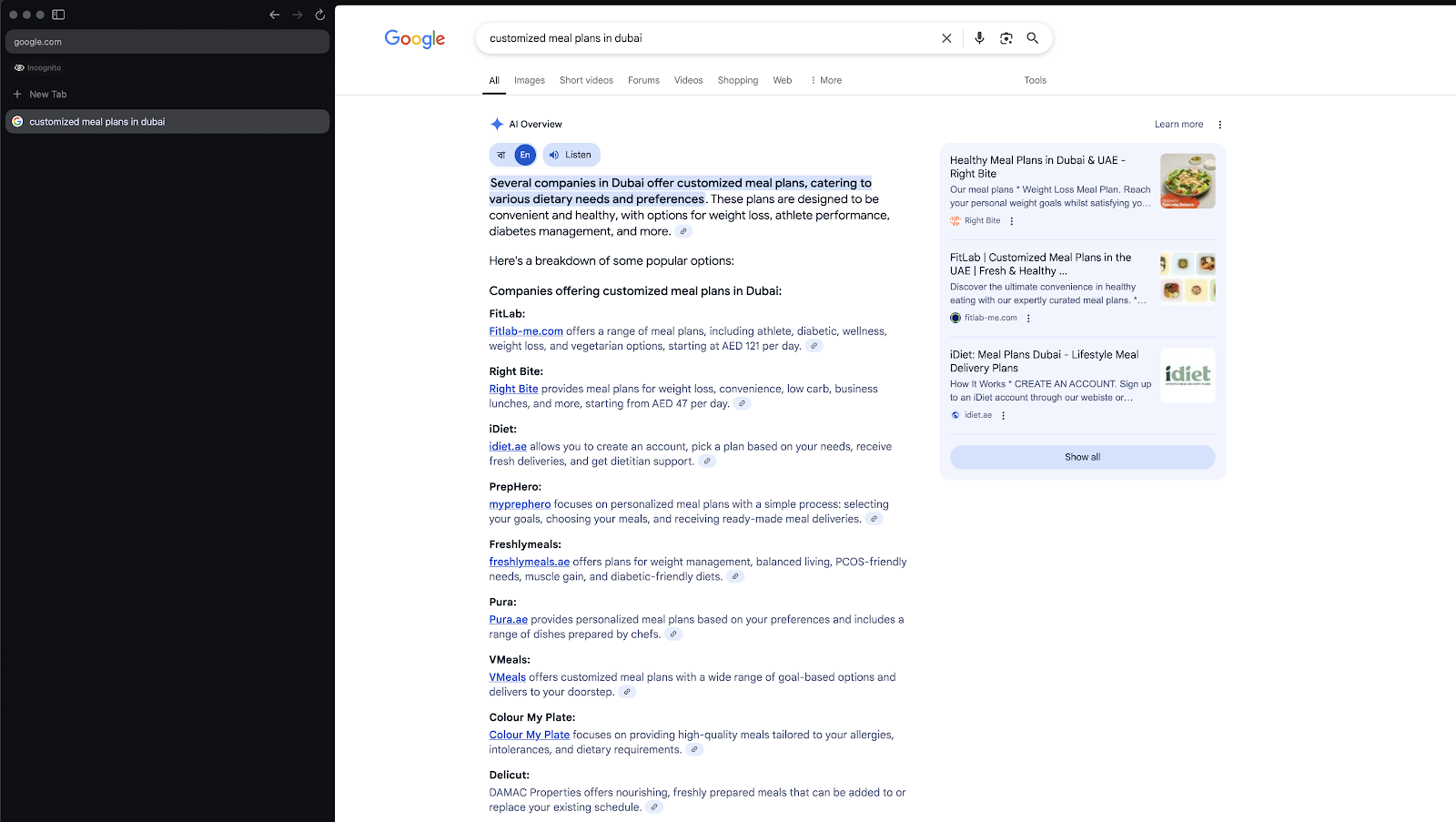The image size is (1456, 822).
Task: Expand the More search filters menu
Action: click(826, 80)
